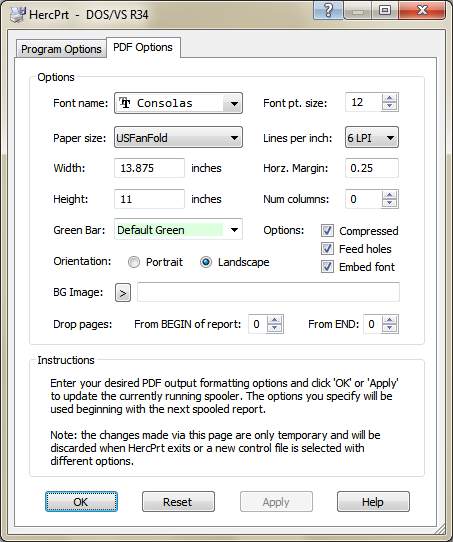Open the Font name Consolas dropdown

[x=178, y=103]
